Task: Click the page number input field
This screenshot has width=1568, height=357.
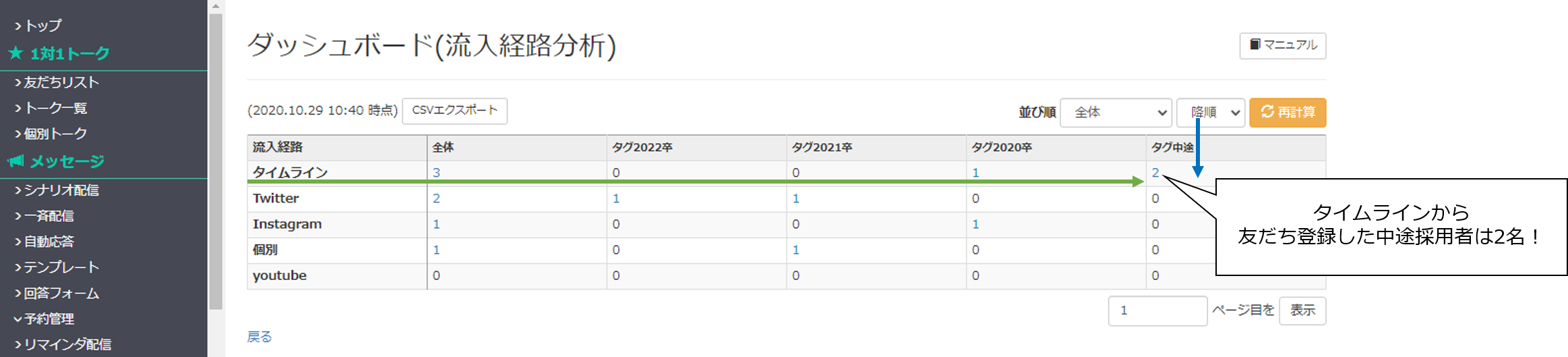Action: (x=1157, y=310)
